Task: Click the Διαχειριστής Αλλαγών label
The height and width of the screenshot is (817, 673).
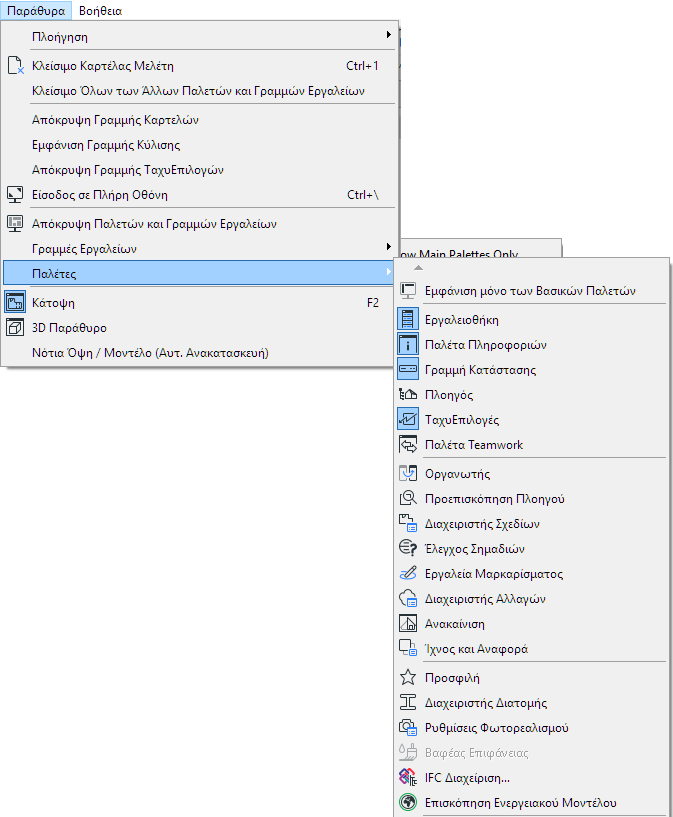Action: (485, 599)
